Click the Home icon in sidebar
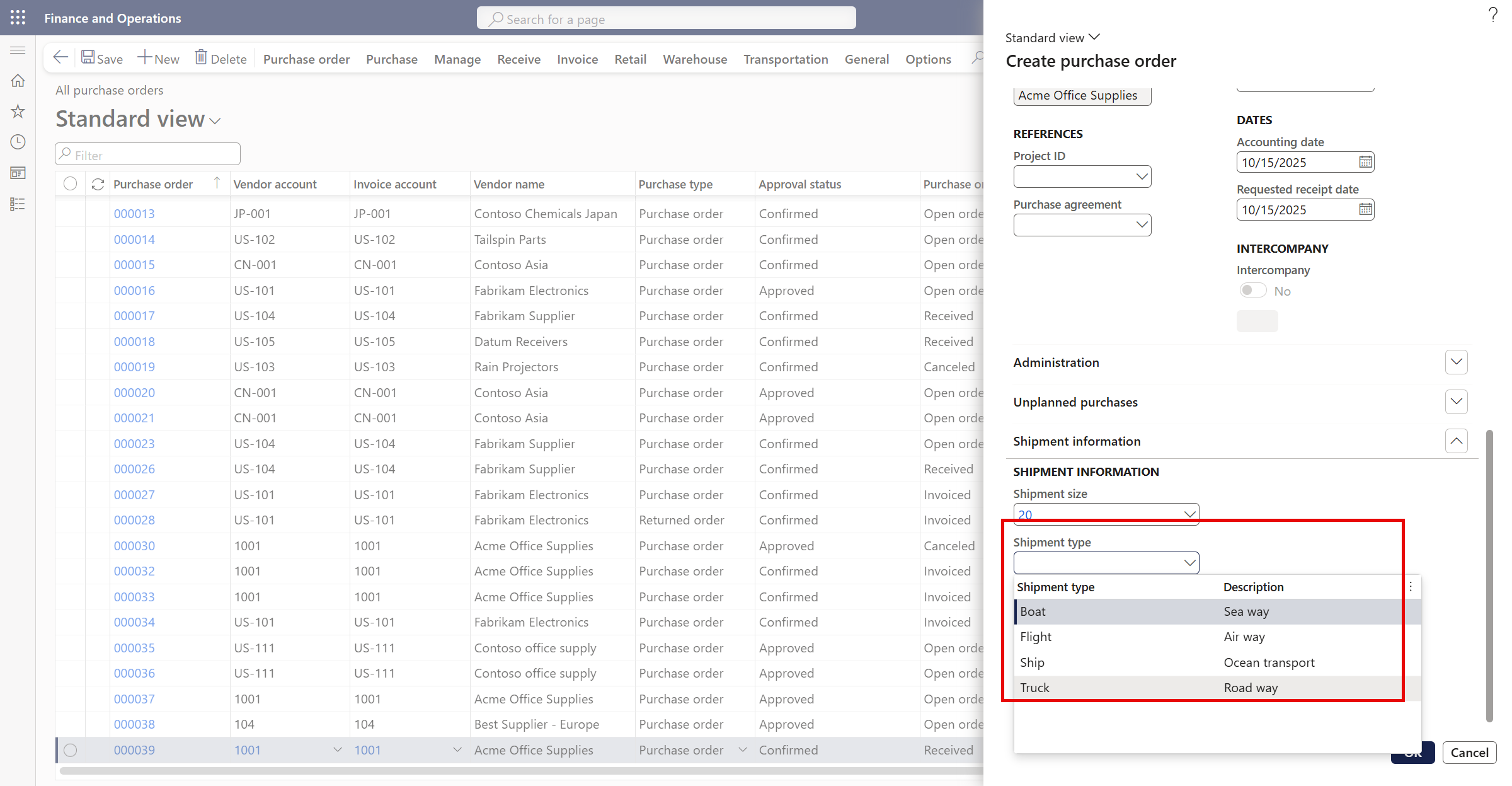The width and height of the screenshot is (1512, 786). [18, 81]
